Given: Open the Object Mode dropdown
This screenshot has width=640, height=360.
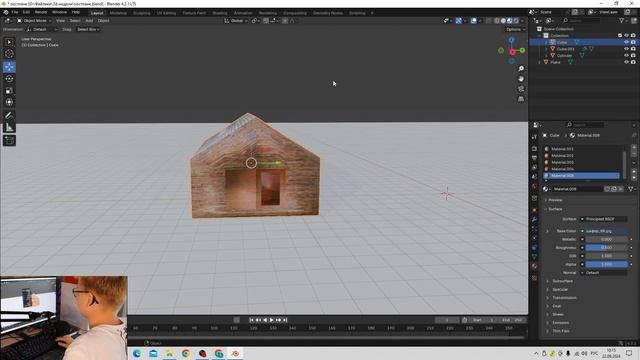Looking at the screenshot, I should click(34, 20).
